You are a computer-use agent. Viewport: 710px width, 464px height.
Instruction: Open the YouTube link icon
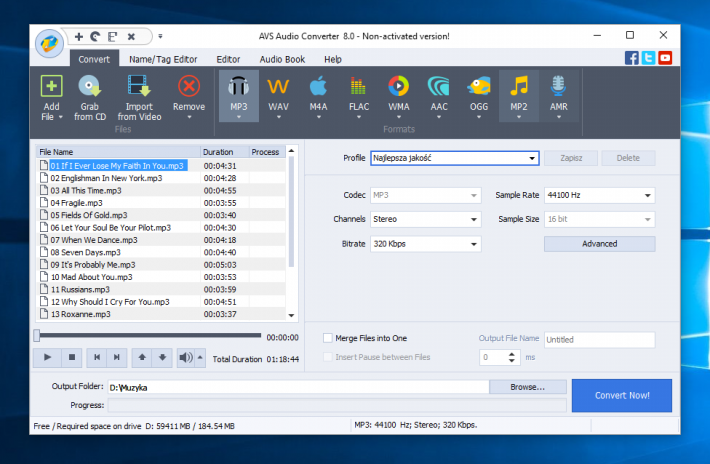pyautogui.click(x=665, y=58)
